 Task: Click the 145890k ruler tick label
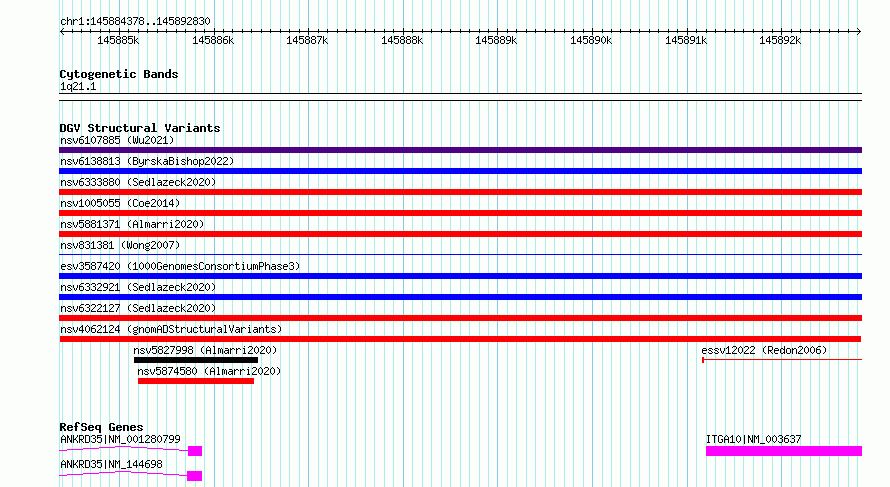pyautogui.click(x=591, y=40)
